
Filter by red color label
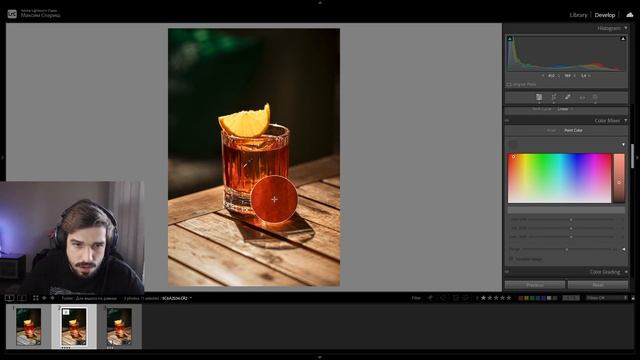point(520,298)
